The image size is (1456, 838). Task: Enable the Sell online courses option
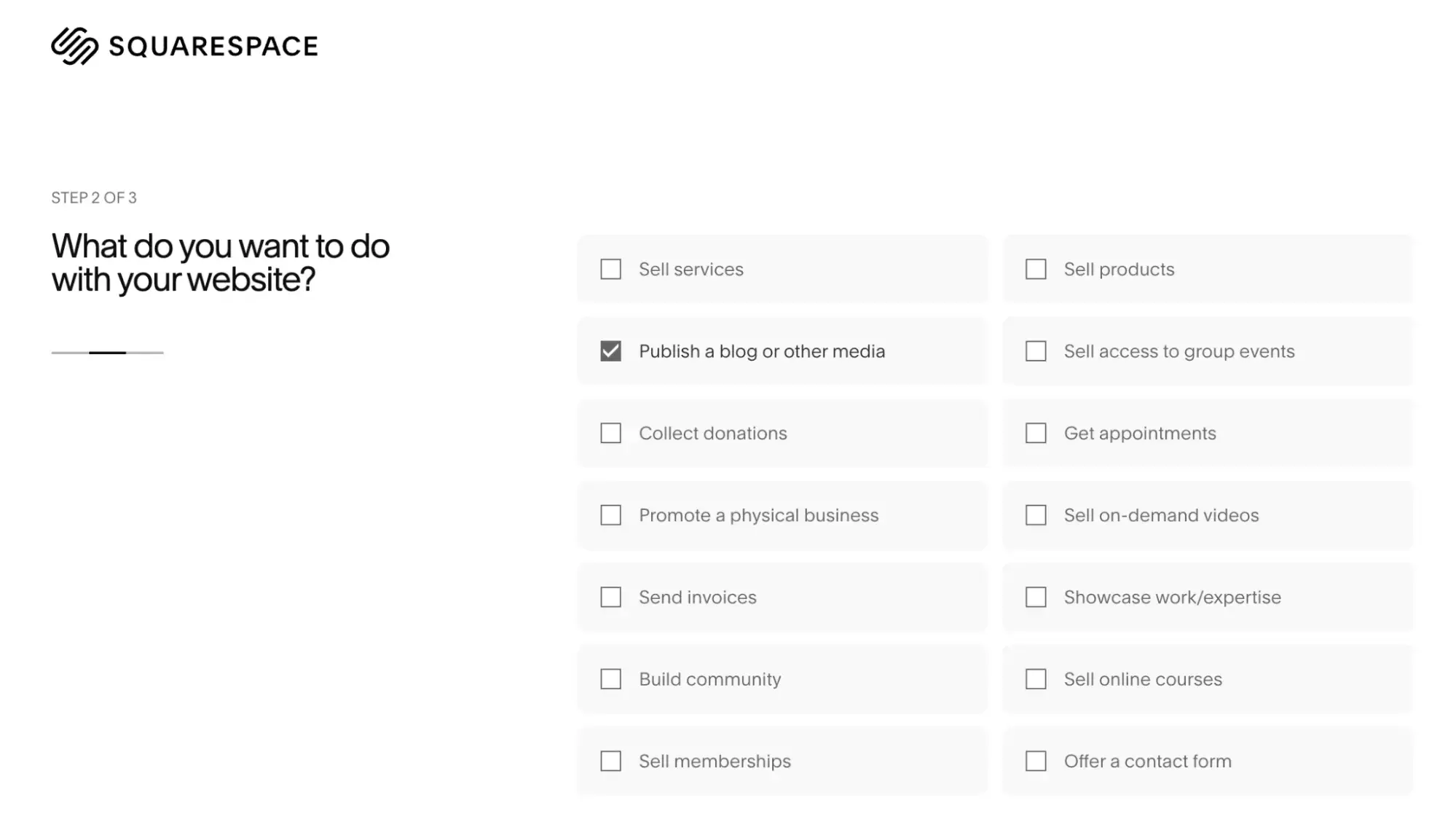tap(1035, 678)
